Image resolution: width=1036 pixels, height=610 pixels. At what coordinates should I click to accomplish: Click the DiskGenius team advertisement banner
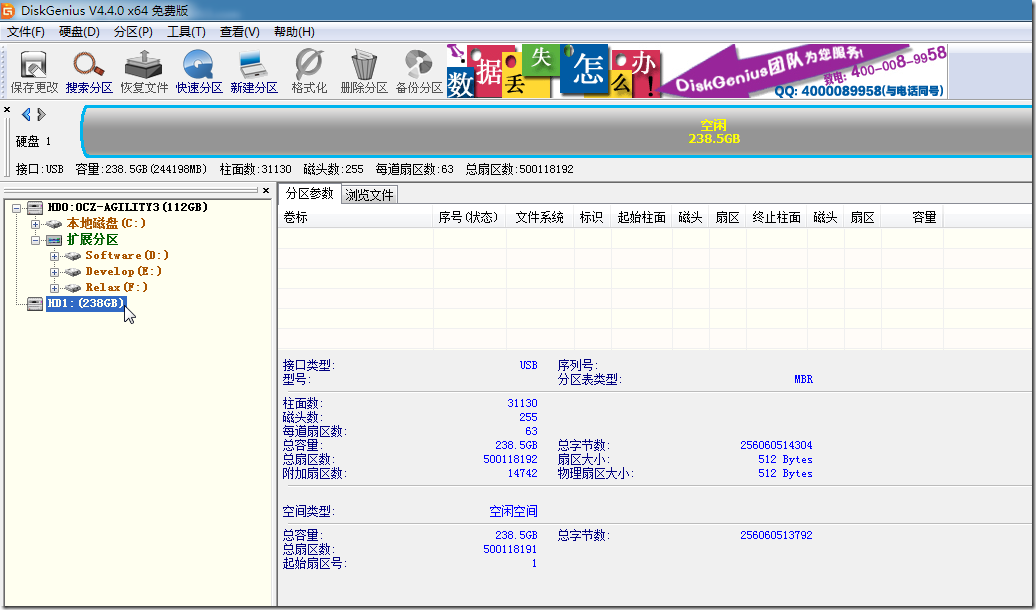696,71
